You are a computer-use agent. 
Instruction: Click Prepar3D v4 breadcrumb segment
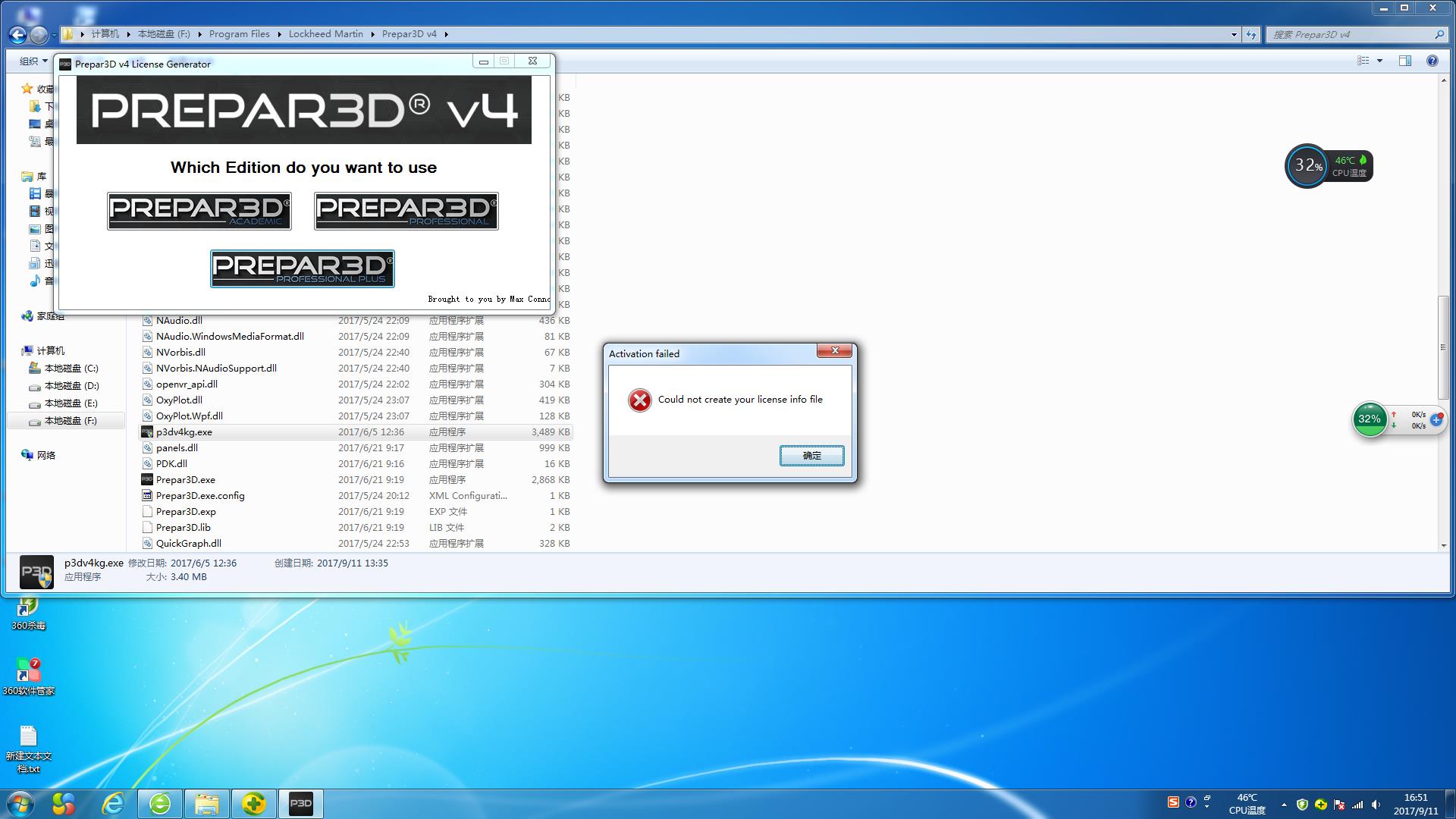pos(409,34)
